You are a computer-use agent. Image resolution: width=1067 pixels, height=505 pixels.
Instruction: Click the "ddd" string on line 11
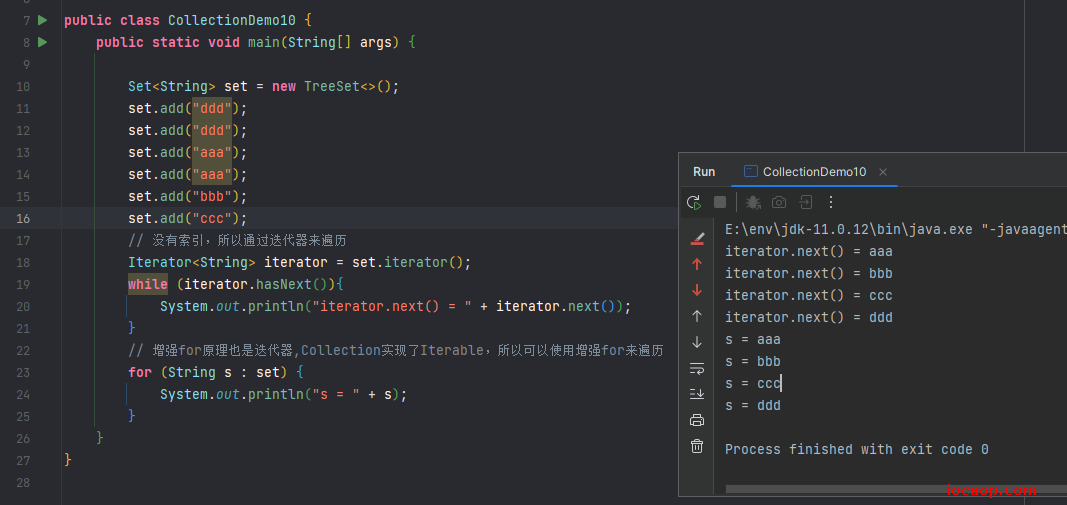click(212, 108)
